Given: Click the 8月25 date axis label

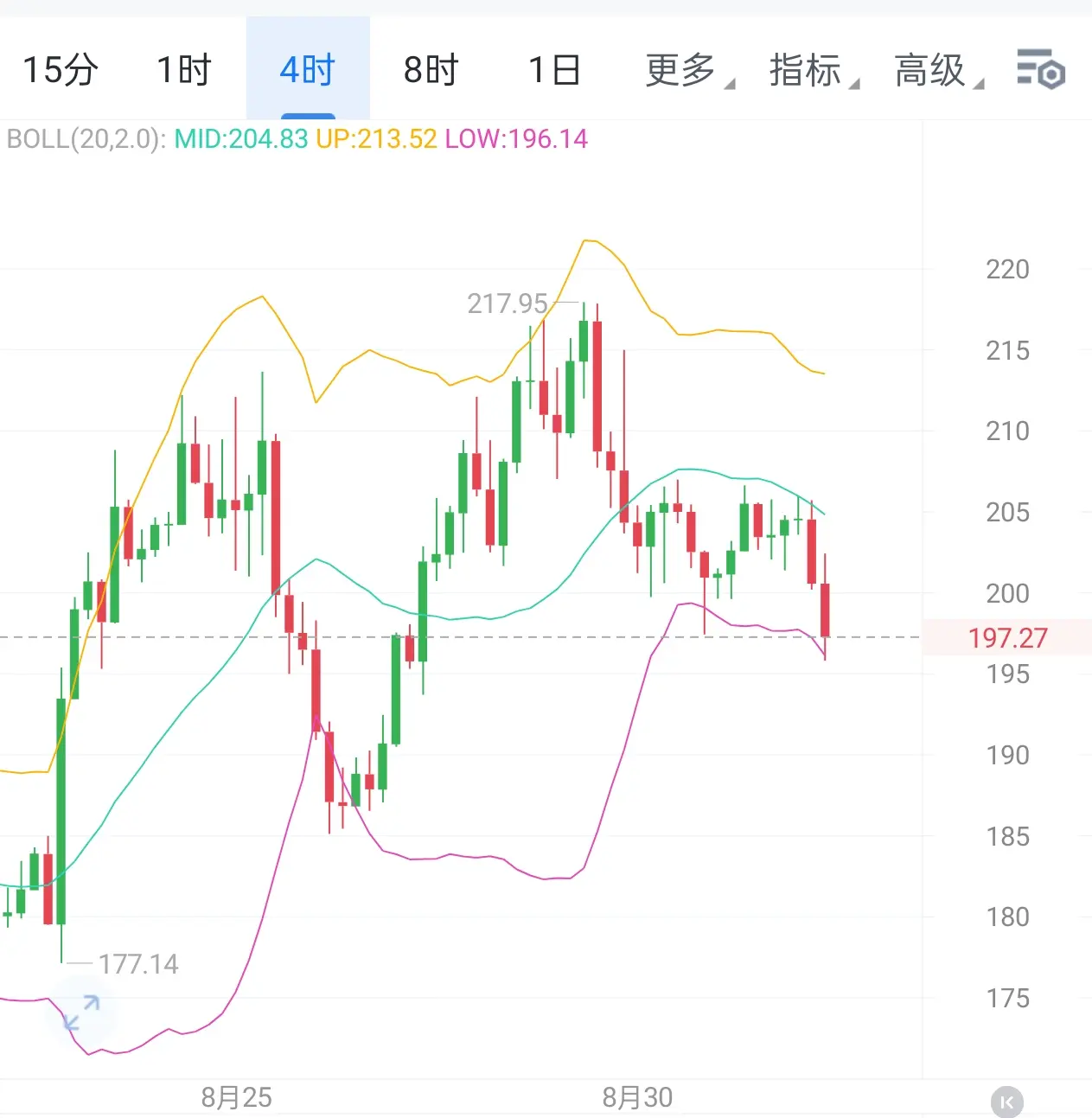Looking at the screenshot, I should pyautogui.click(x=236, y=1097).
